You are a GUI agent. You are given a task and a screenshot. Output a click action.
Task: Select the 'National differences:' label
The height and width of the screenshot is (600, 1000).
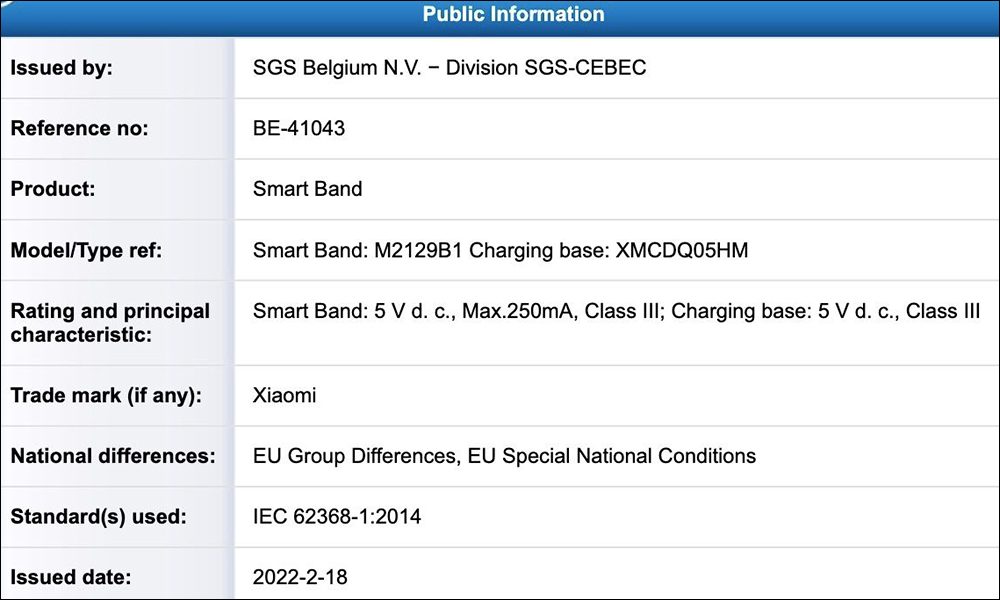113,456
